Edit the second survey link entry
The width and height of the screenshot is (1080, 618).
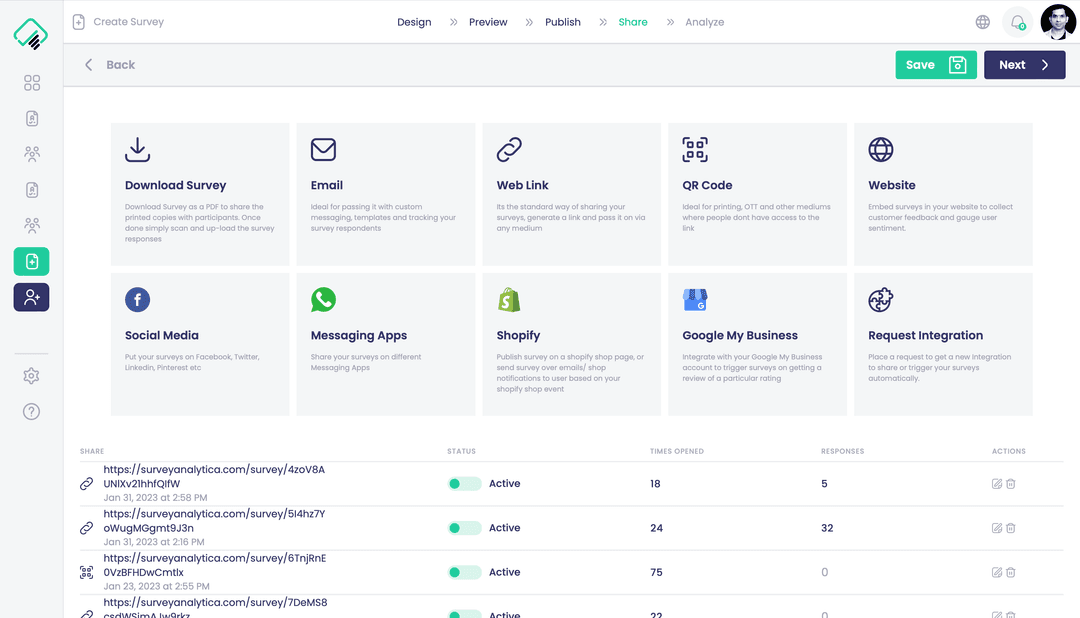tap(996, 528)
